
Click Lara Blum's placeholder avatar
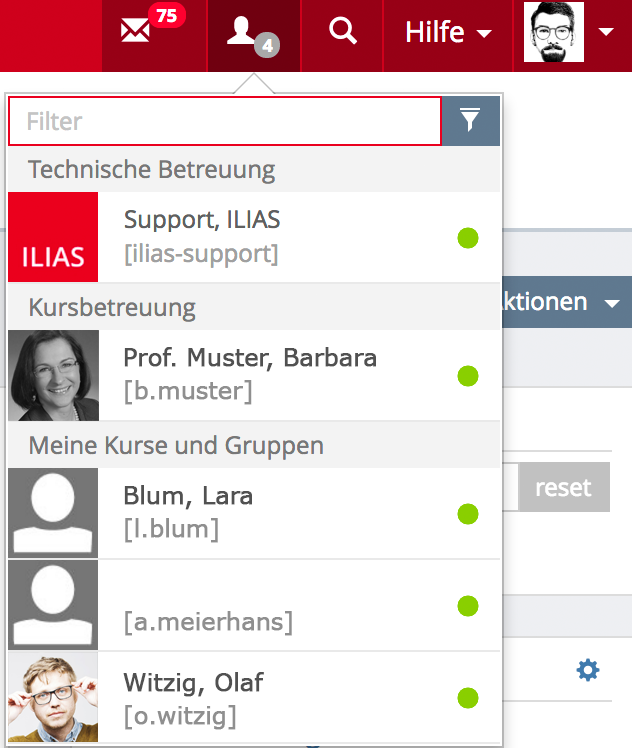coord(53,513)
